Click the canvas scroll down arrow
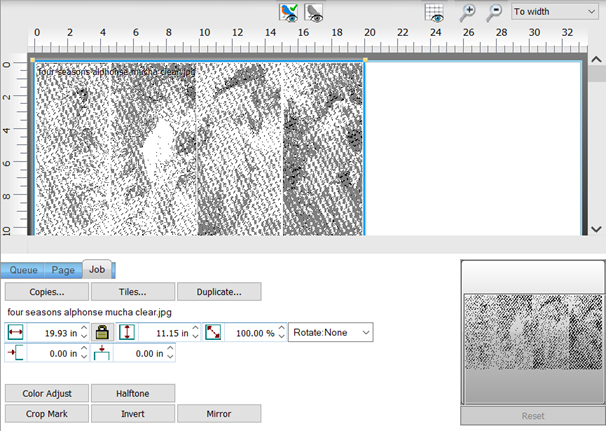This screenshot has width=606, height=431. tap(596, 229)
